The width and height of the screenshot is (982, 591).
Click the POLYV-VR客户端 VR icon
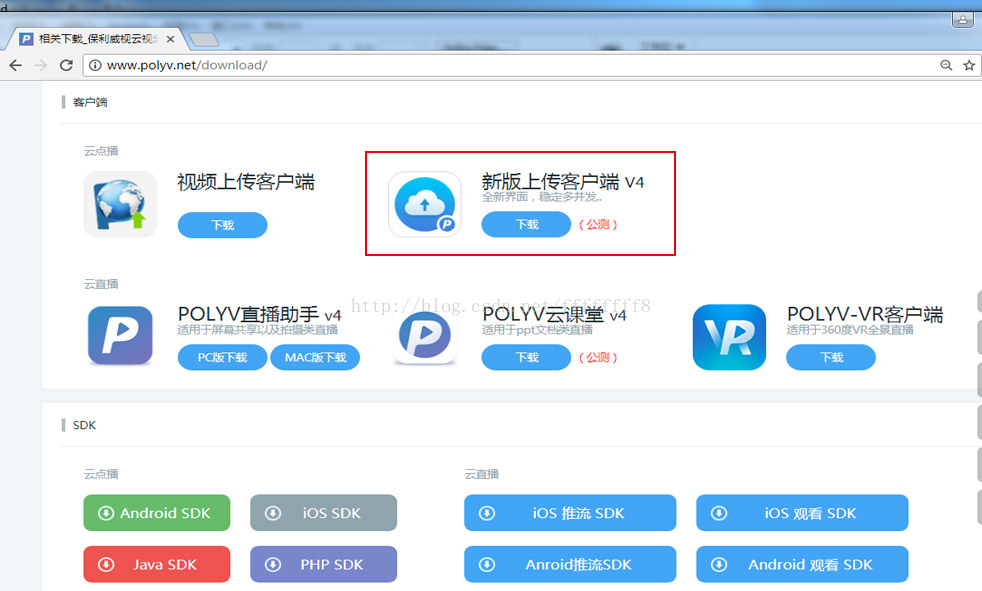tap(730, 337)
